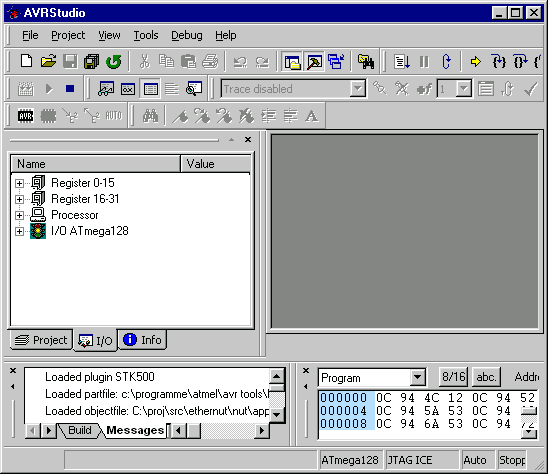
Task: Click the yellow show next statement arrow
Action: tap(476, 62)
